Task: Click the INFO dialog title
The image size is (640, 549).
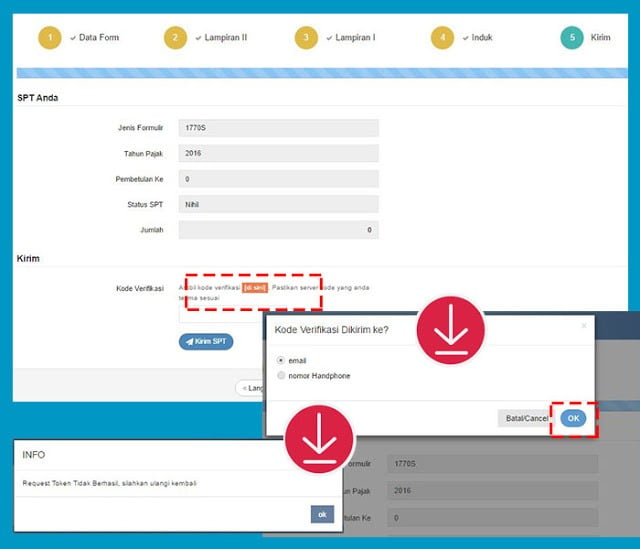Action: (33, 455)
